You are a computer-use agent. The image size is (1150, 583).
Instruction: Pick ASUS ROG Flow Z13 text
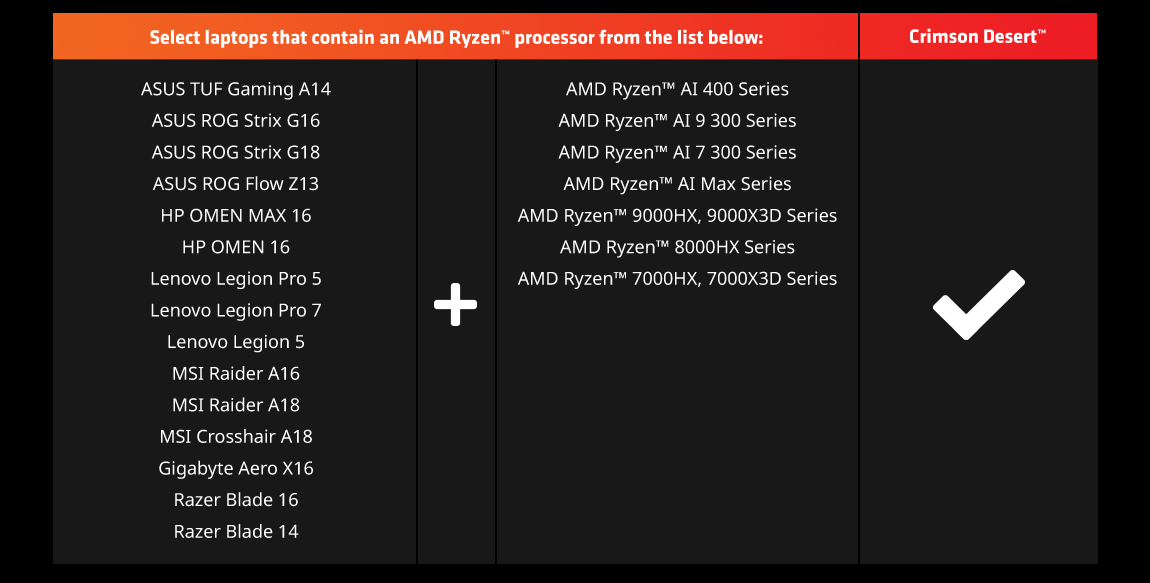pos(236,184)
